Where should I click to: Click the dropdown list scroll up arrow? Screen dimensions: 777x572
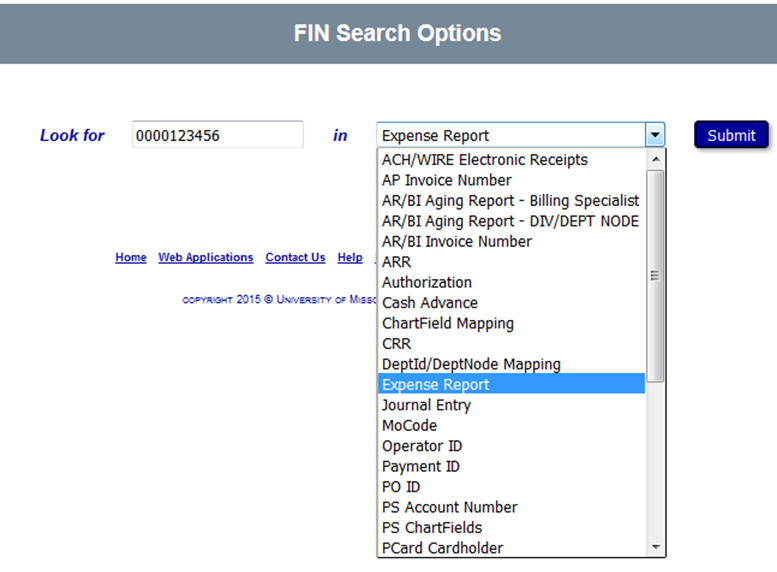pyautogui.click(x=656, y=159)
